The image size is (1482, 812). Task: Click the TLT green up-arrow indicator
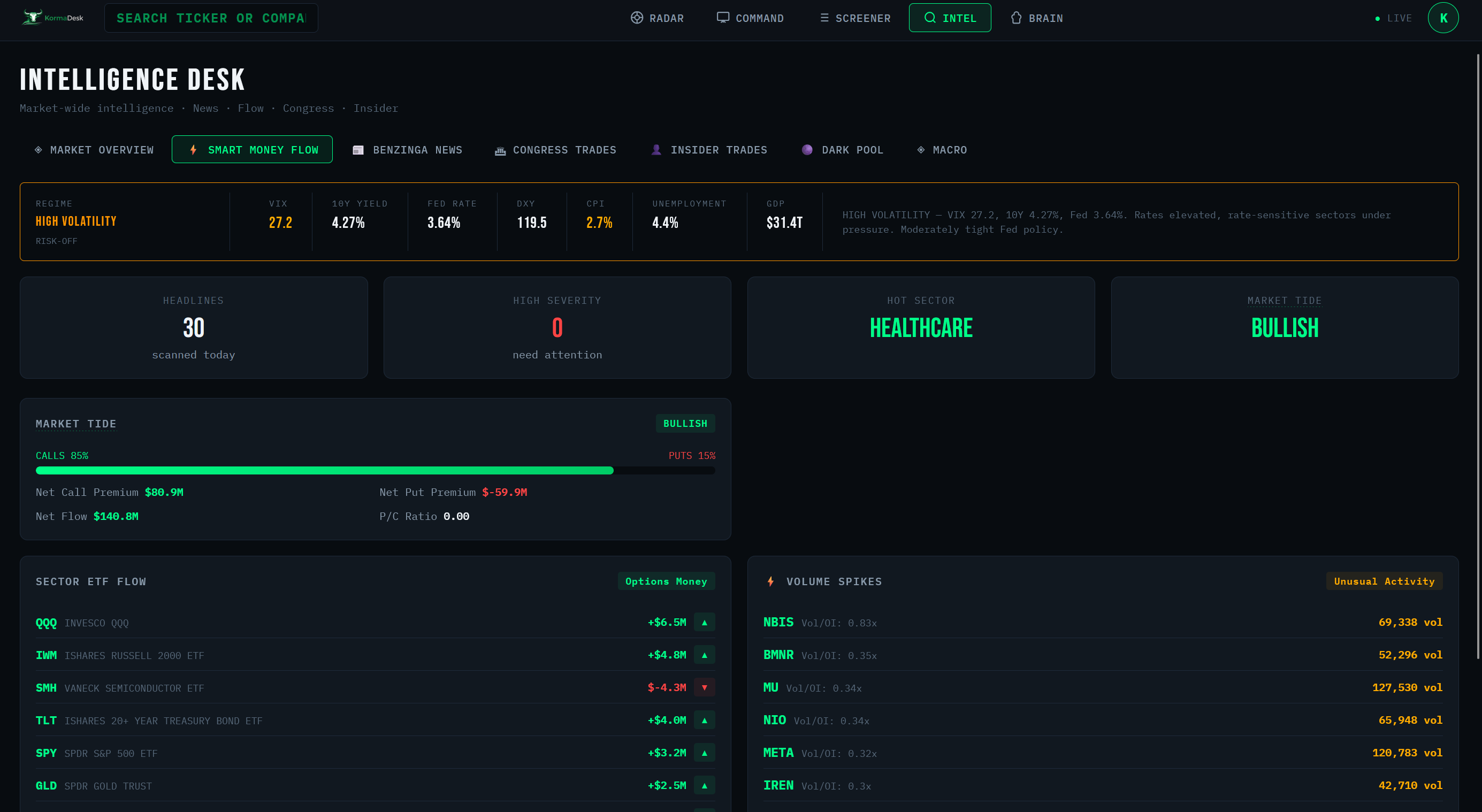(704, 721)
